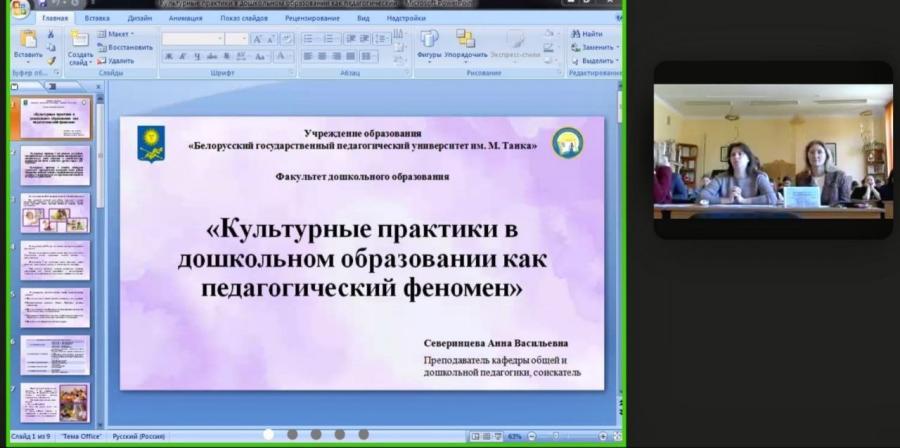Toggle italic К formatting

pyautogui.click(x=183, y=56)
